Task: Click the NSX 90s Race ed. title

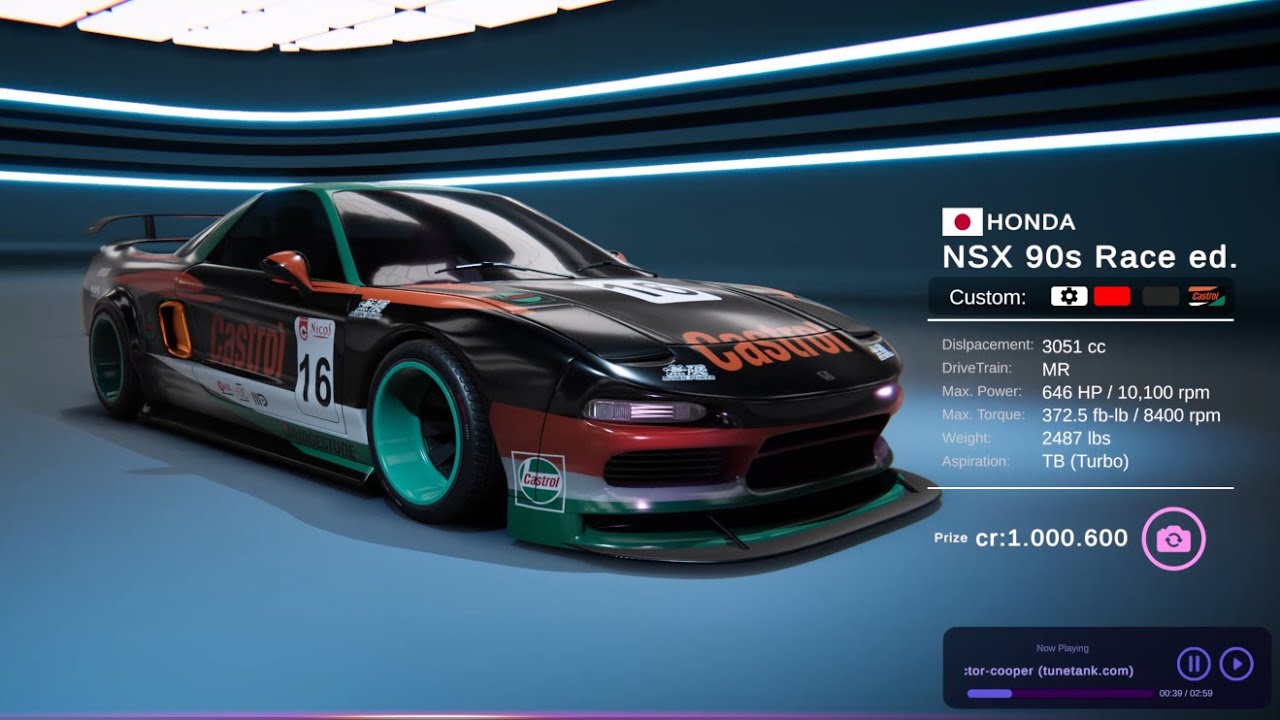Action: click(x=1090, y=257)
